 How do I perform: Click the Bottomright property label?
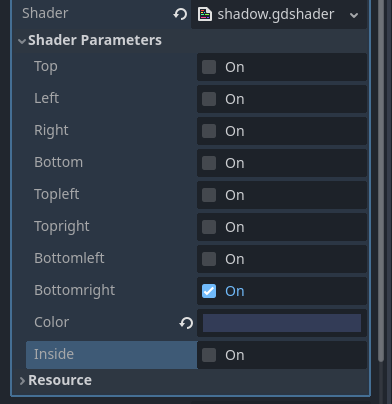(x=75, y=290)
